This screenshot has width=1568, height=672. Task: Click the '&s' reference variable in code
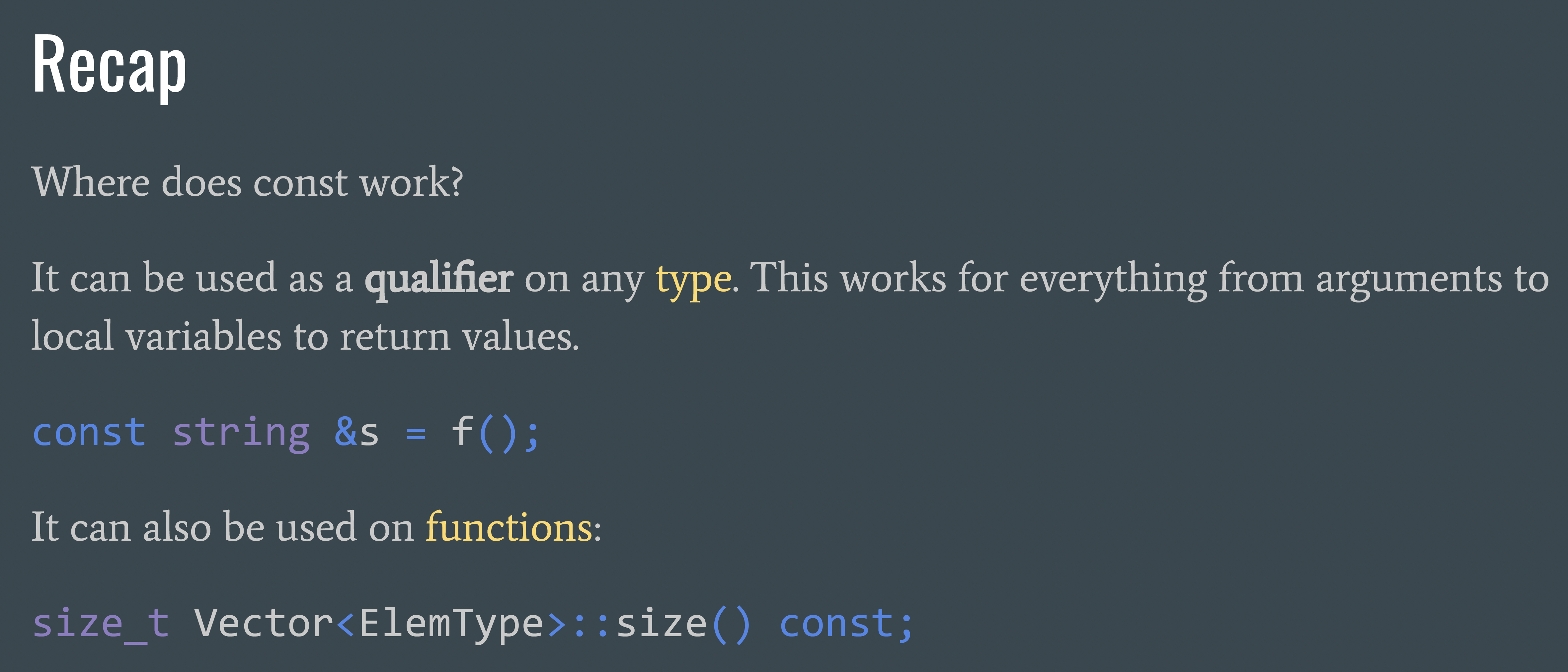[357, 433]
